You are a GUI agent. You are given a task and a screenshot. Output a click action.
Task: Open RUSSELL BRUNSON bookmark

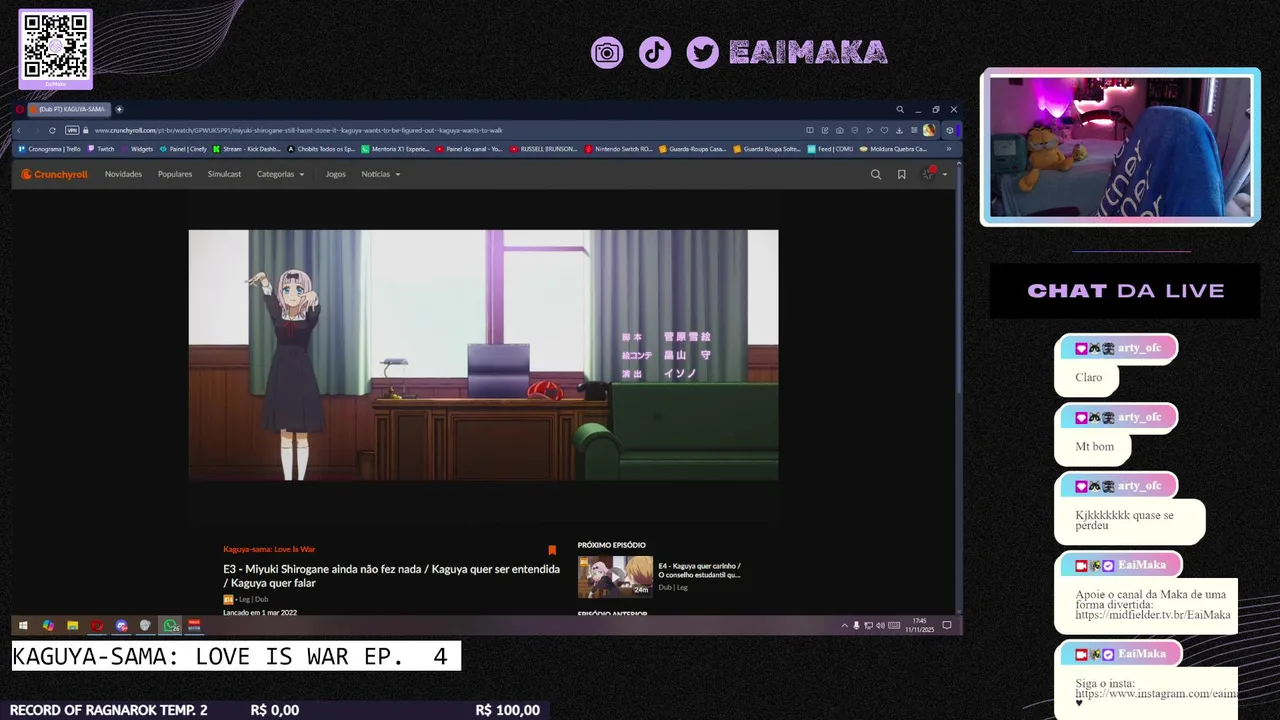tap(543, 149)
